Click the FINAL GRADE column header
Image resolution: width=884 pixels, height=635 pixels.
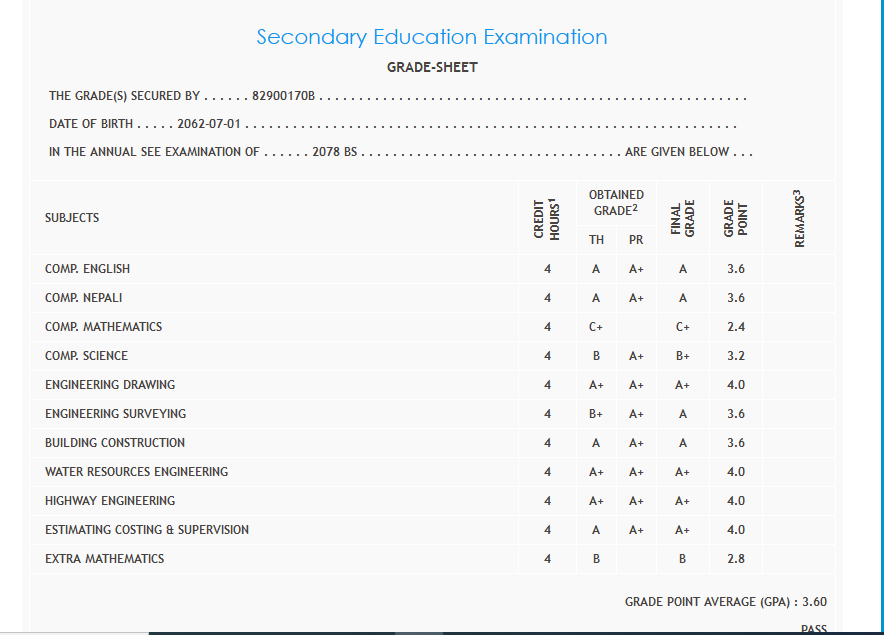[x=682, y=218]
